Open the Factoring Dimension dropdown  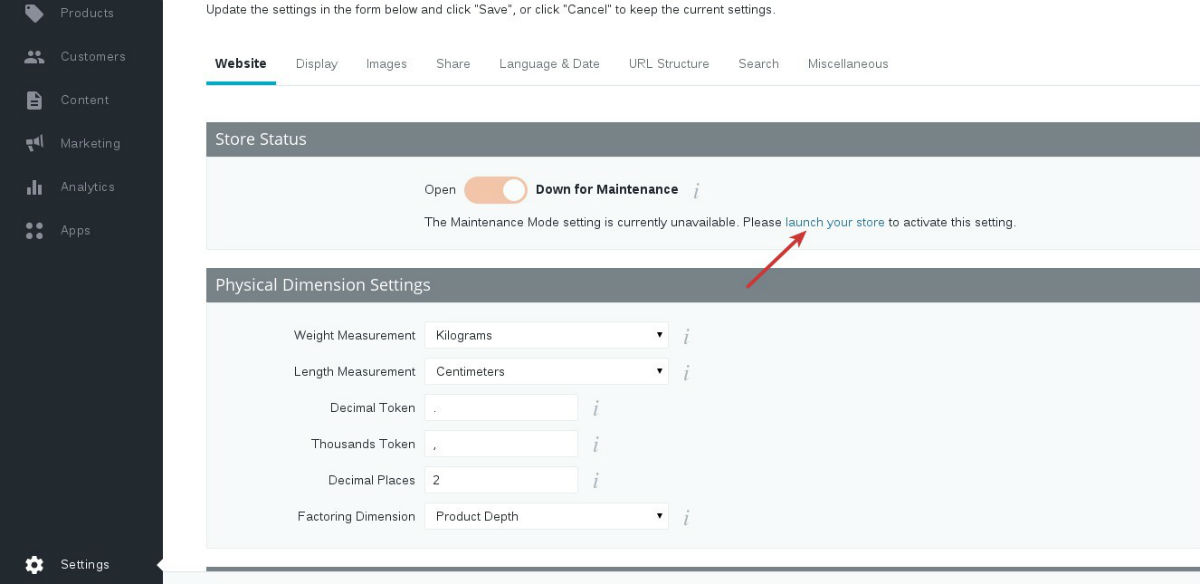coord(546,517)
